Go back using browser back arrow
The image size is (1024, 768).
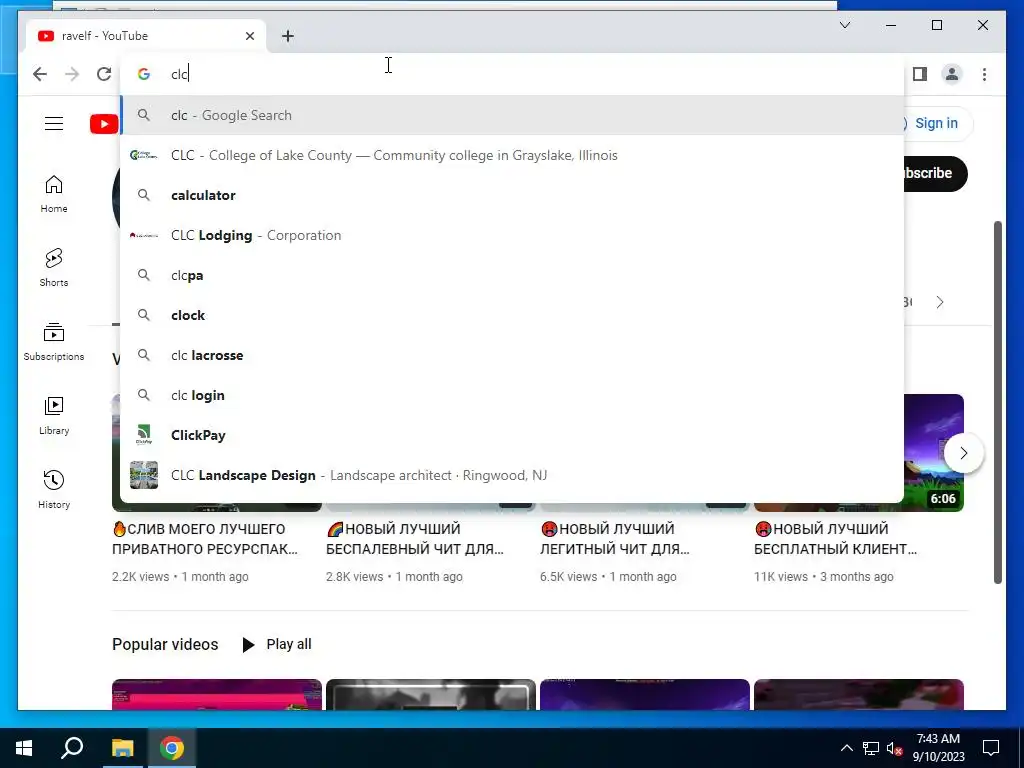tap(40, 74)
